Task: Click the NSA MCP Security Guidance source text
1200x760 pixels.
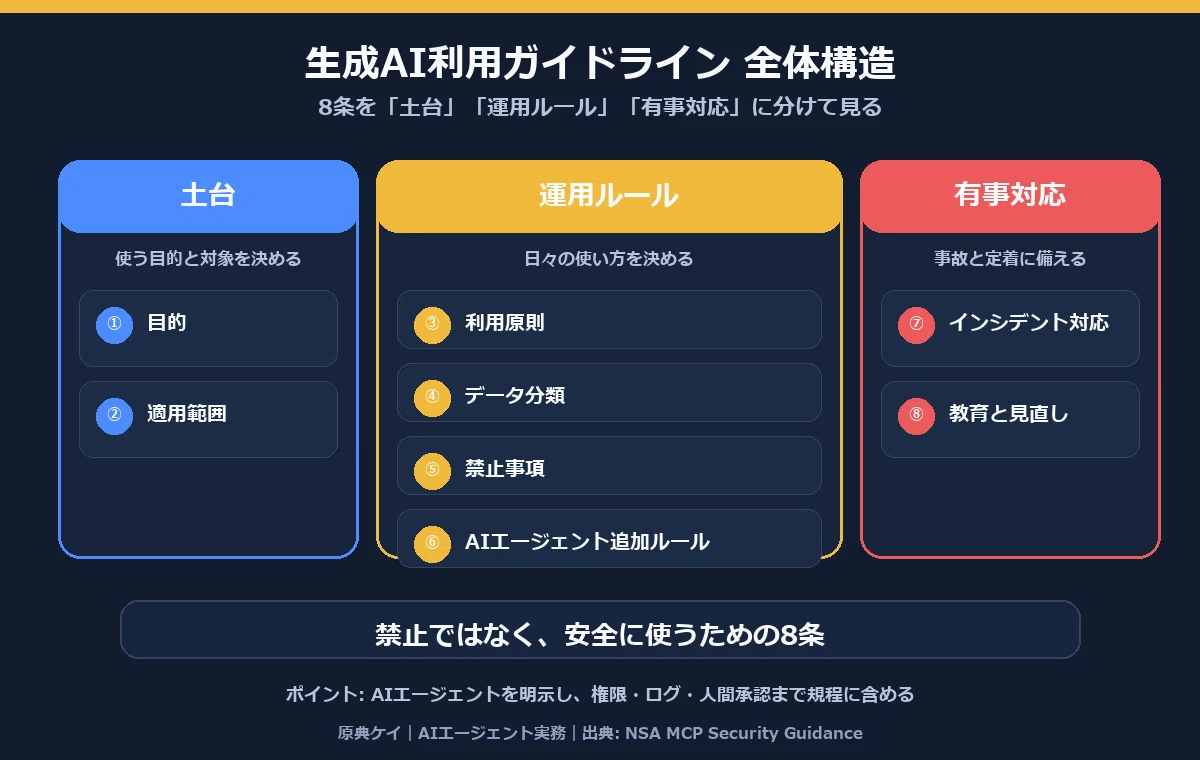Action: click(744, 733)
